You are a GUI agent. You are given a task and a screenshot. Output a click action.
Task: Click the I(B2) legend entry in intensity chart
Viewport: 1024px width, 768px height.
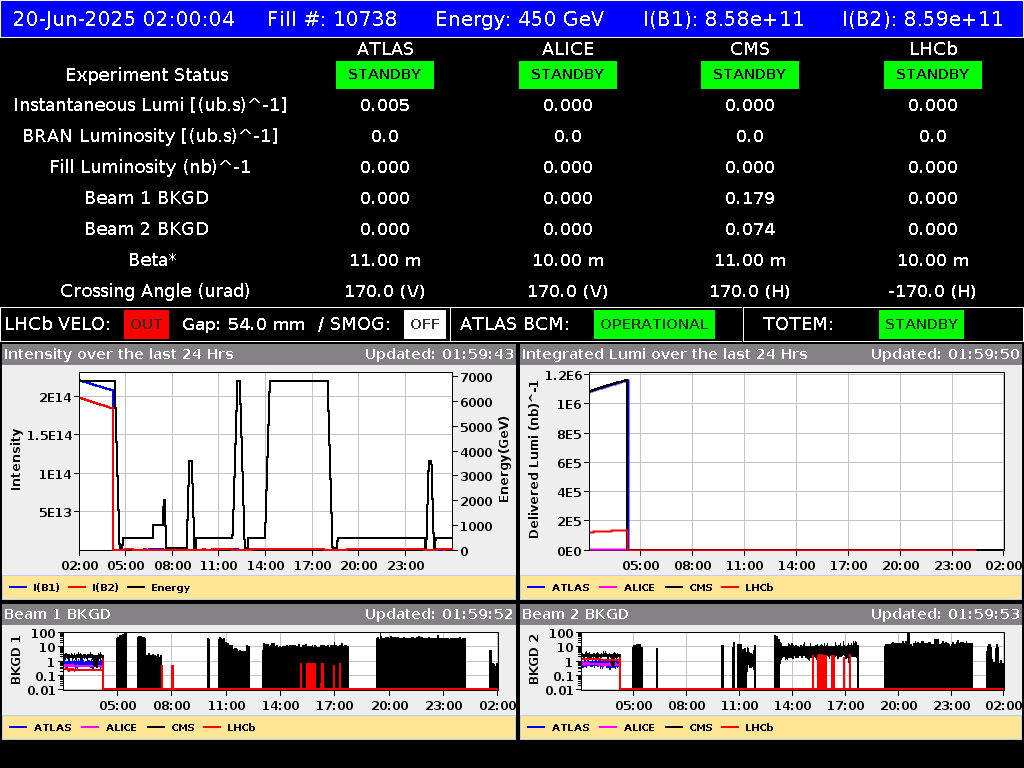[x=93, y=588]
